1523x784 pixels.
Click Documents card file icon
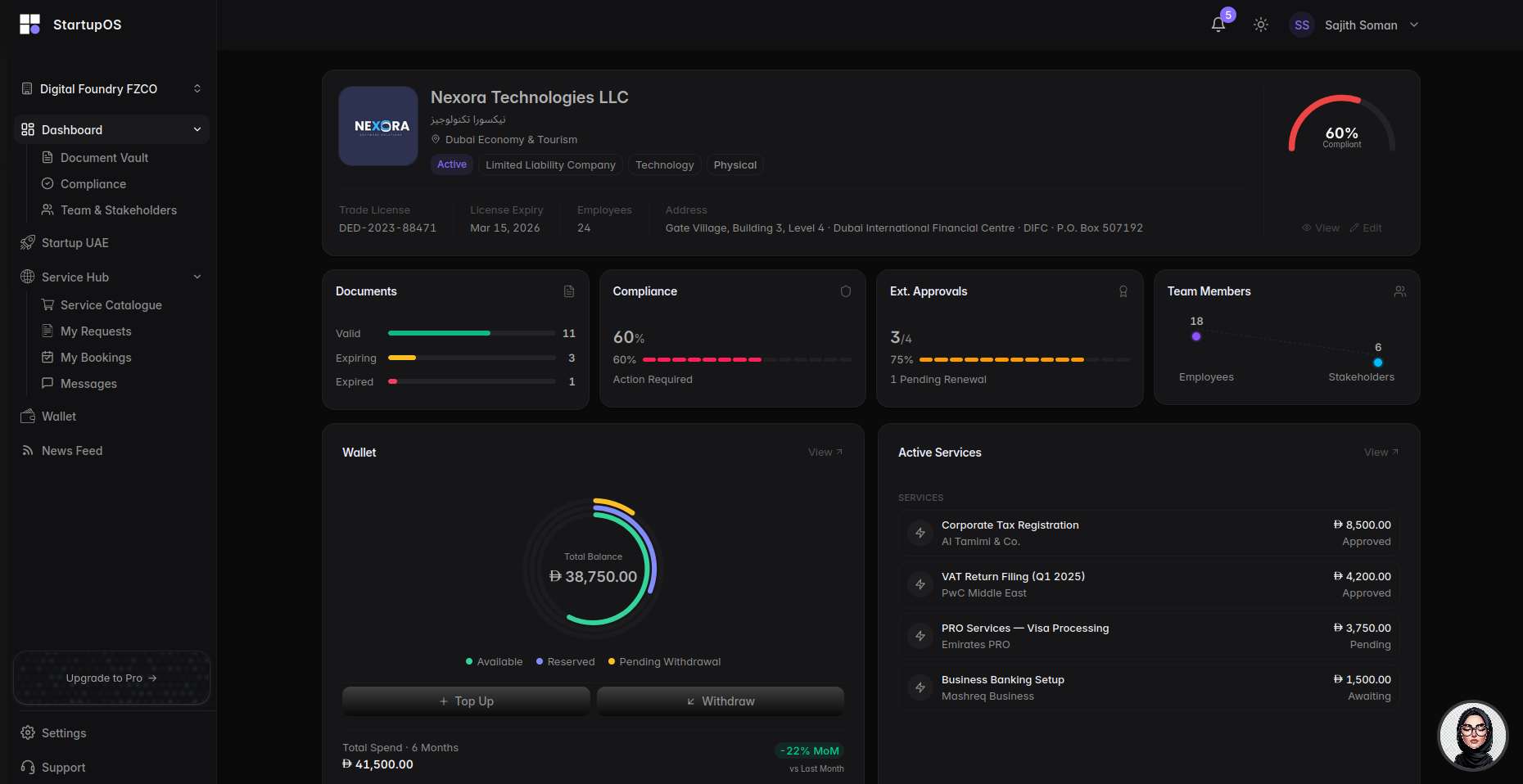click(569, 291)
